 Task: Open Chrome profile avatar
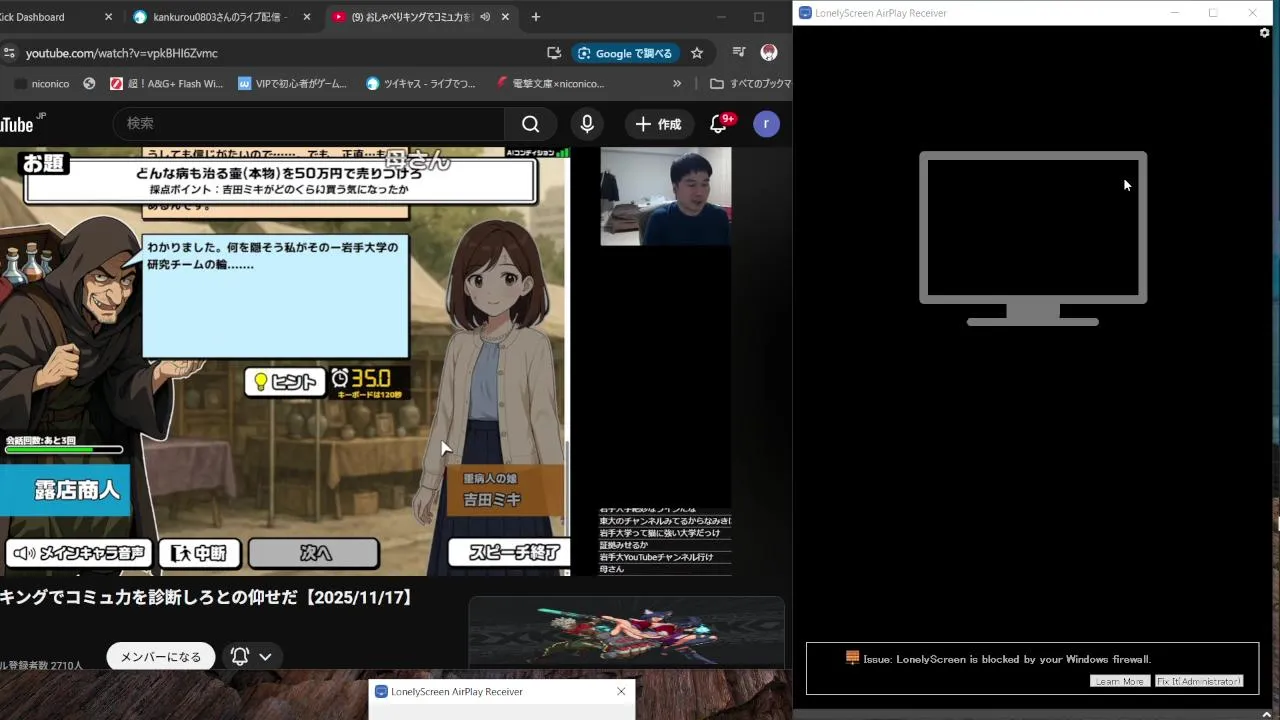769,53
